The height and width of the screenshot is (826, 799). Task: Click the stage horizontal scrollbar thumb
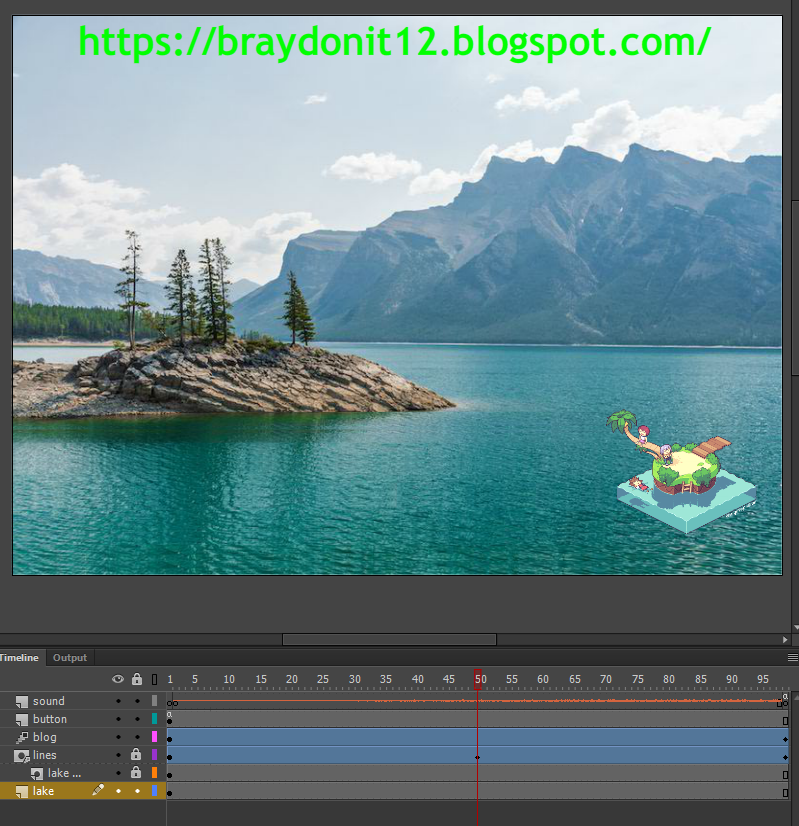point(389,640)
